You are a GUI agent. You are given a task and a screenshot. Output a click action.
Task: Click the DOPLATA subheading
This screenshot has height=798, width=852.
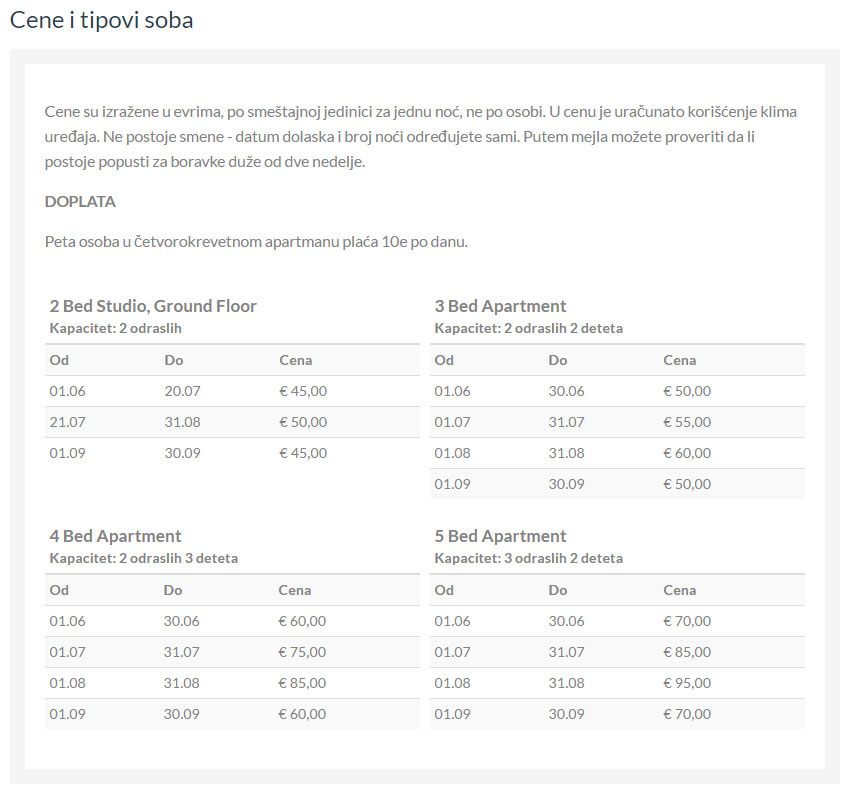(80, 202)
